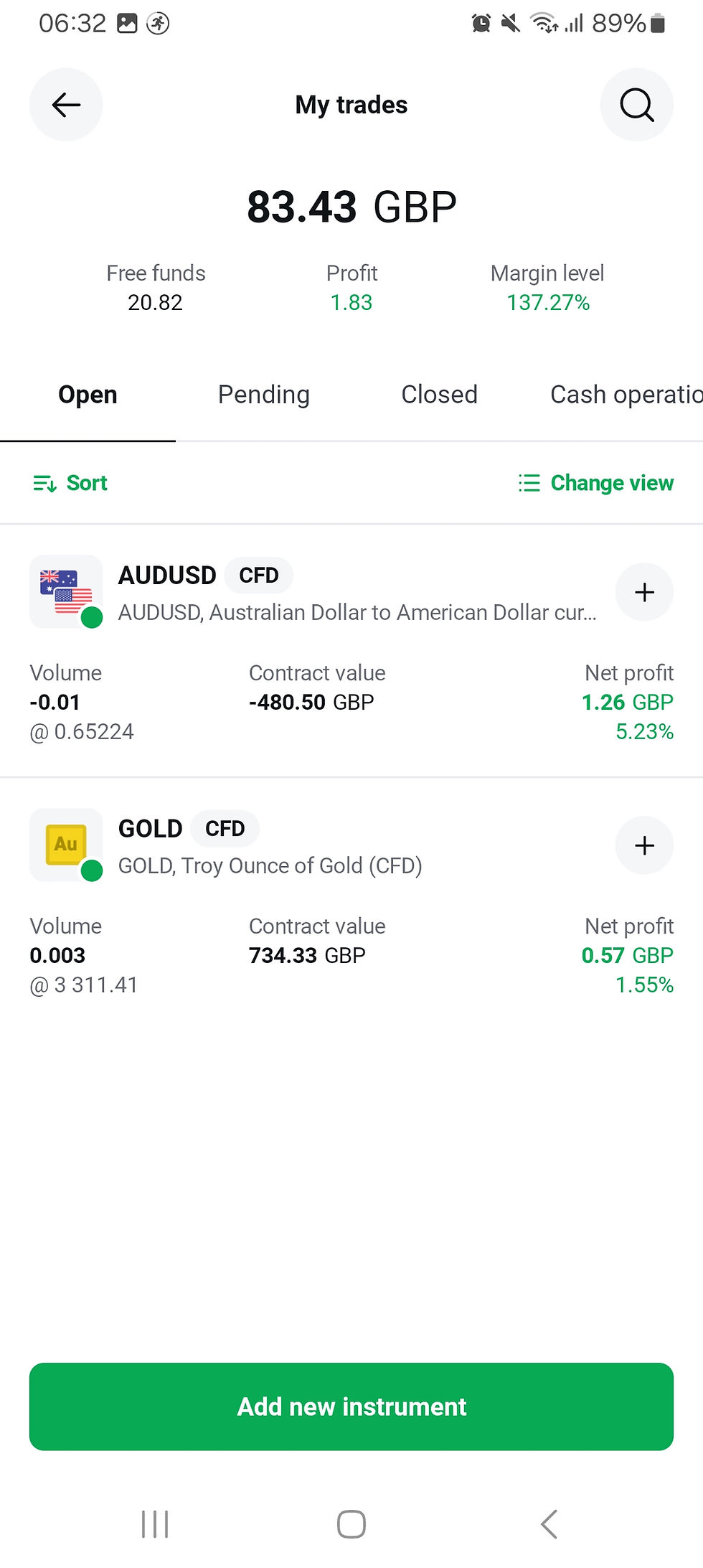Add to AUDUSD position with plus button
Screen dimensions: 703x1568
(x=644, y=592)
